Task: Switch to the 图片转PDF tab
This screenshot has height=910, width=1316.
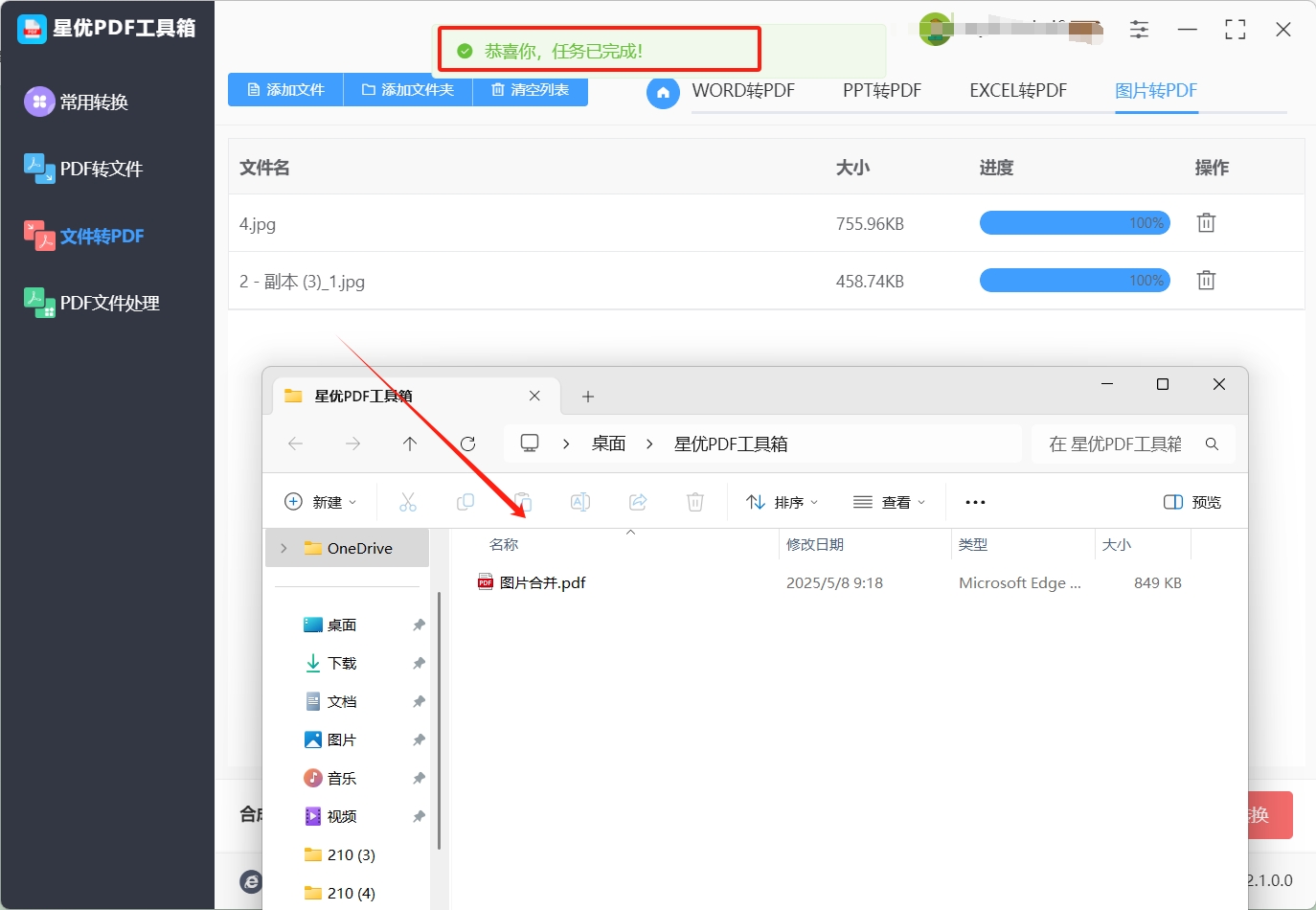Action: (1156, 90)
